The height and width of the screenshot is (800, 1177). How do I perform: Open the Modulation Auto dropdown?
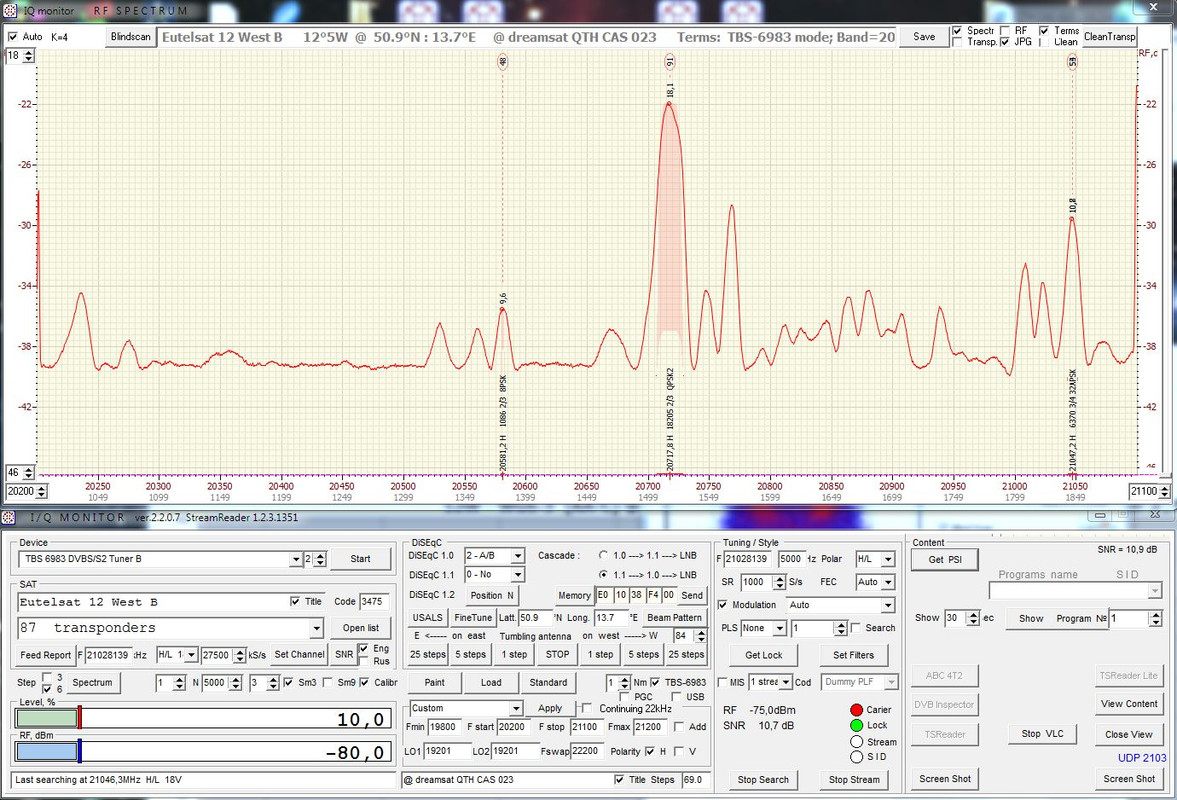coord(888,605)
